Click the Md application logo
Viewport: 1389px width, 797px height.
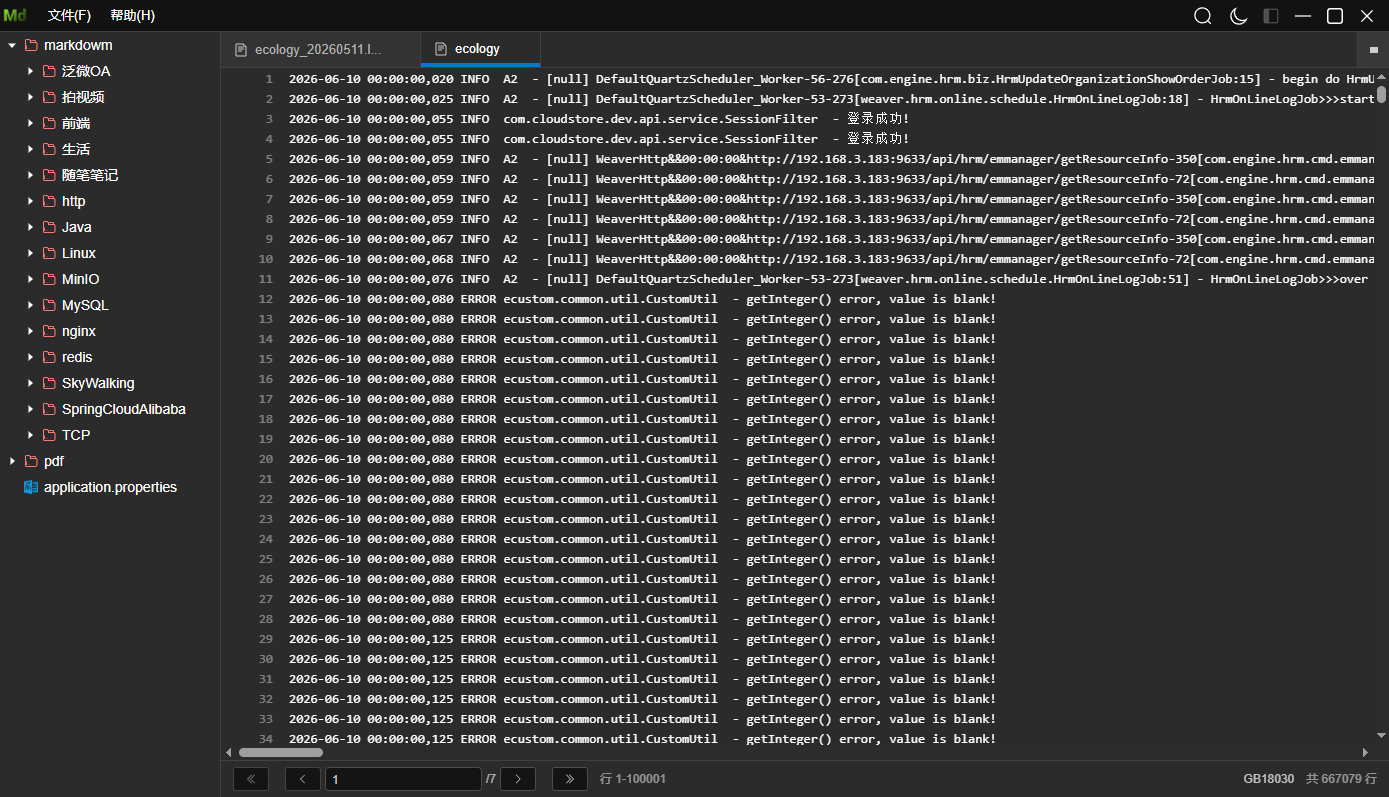pyautogui.click(x=15, y=16)
